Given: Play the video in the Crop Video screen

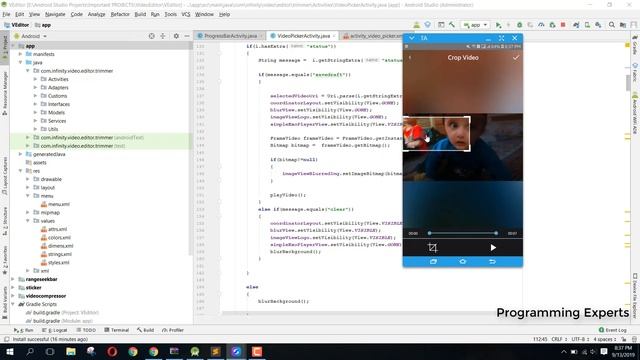Looking at the screenshot, I should pyautogui.click(x=493, y=247).
